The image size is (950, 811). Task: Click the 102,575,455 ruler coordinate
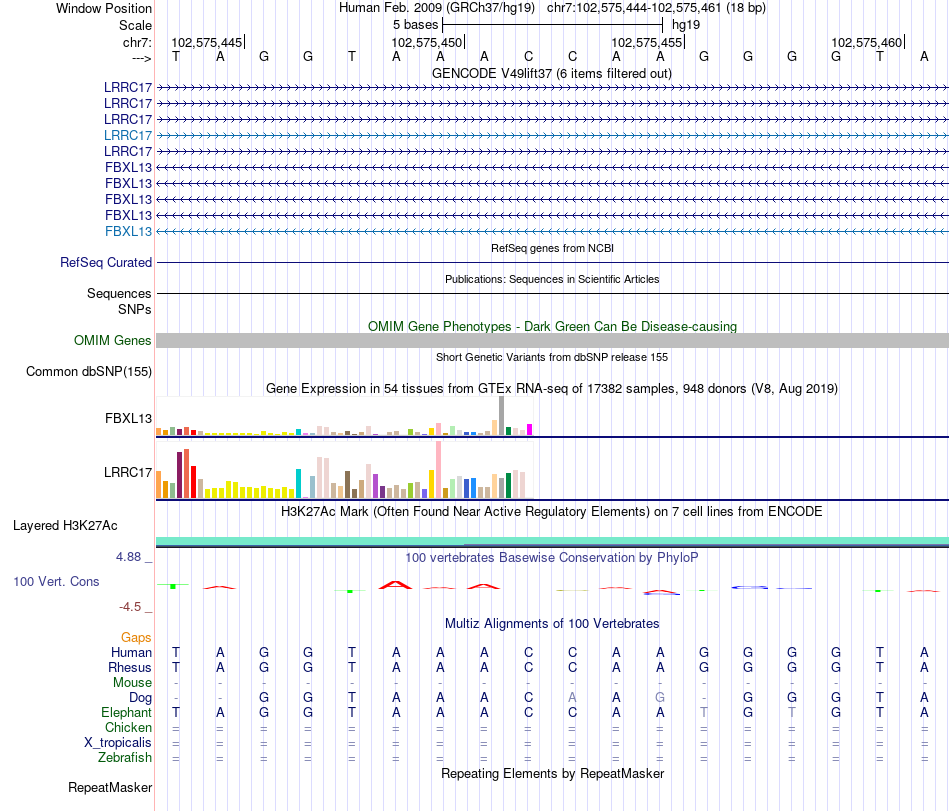pos(646,42)
